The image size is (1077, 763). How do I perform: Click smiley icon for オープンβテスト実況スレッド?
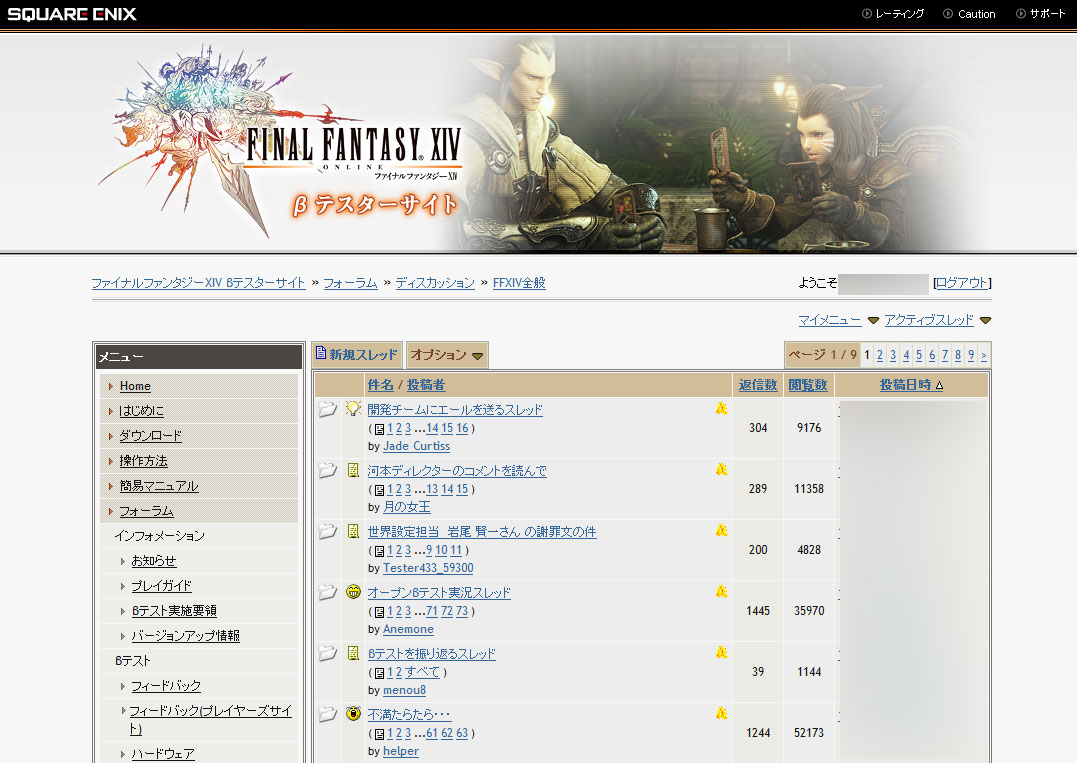353,592
